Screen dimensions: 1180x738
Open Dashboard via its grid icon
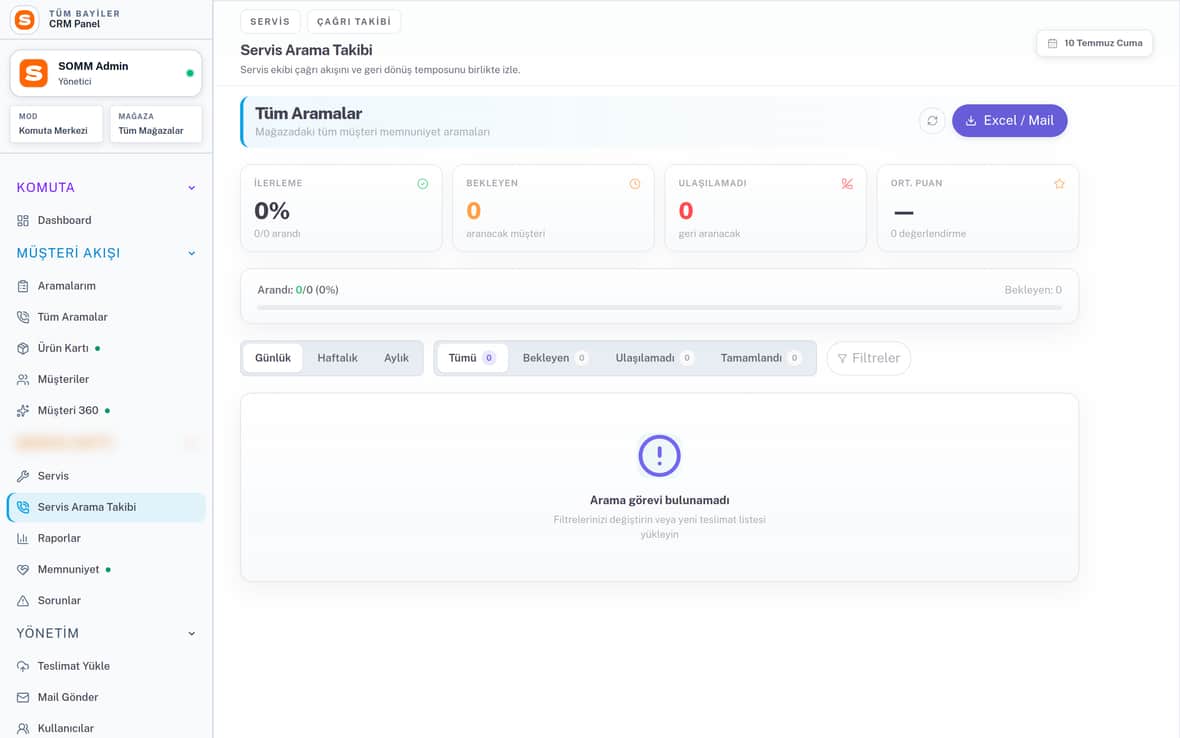[x=23, y=220]
